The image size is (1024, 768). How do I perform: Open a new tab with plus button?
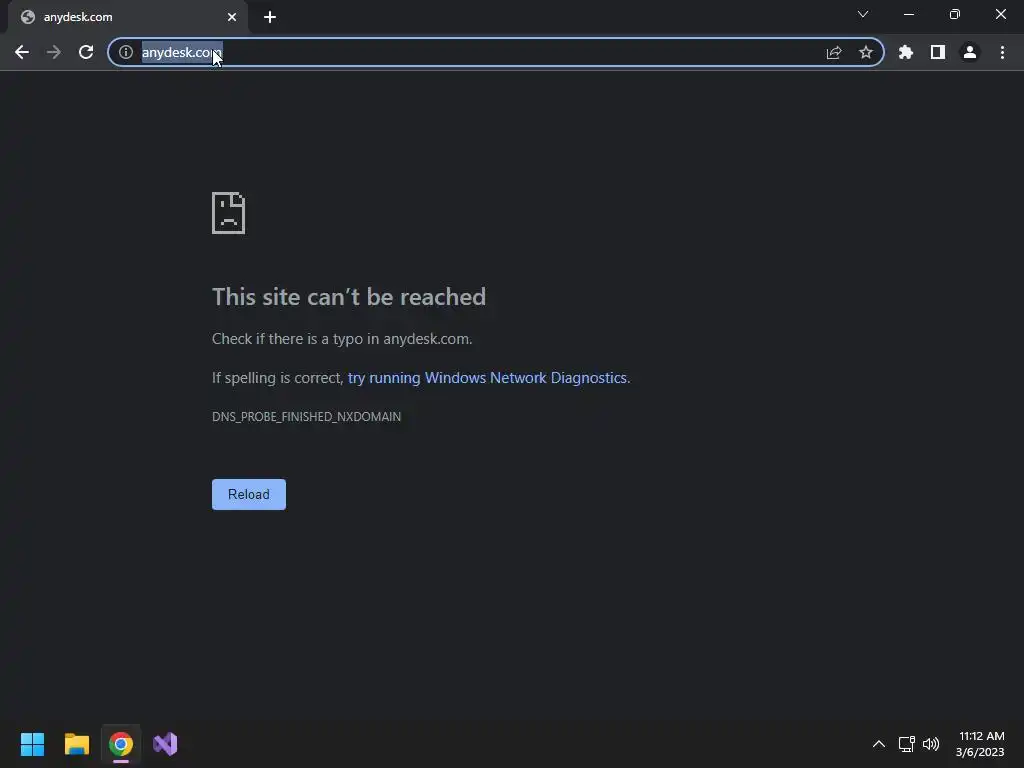pyautogui.click(x=270, y=17)
